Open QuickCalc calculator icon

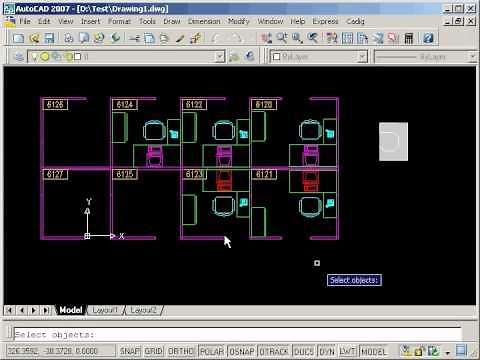(x=409, y=38)
